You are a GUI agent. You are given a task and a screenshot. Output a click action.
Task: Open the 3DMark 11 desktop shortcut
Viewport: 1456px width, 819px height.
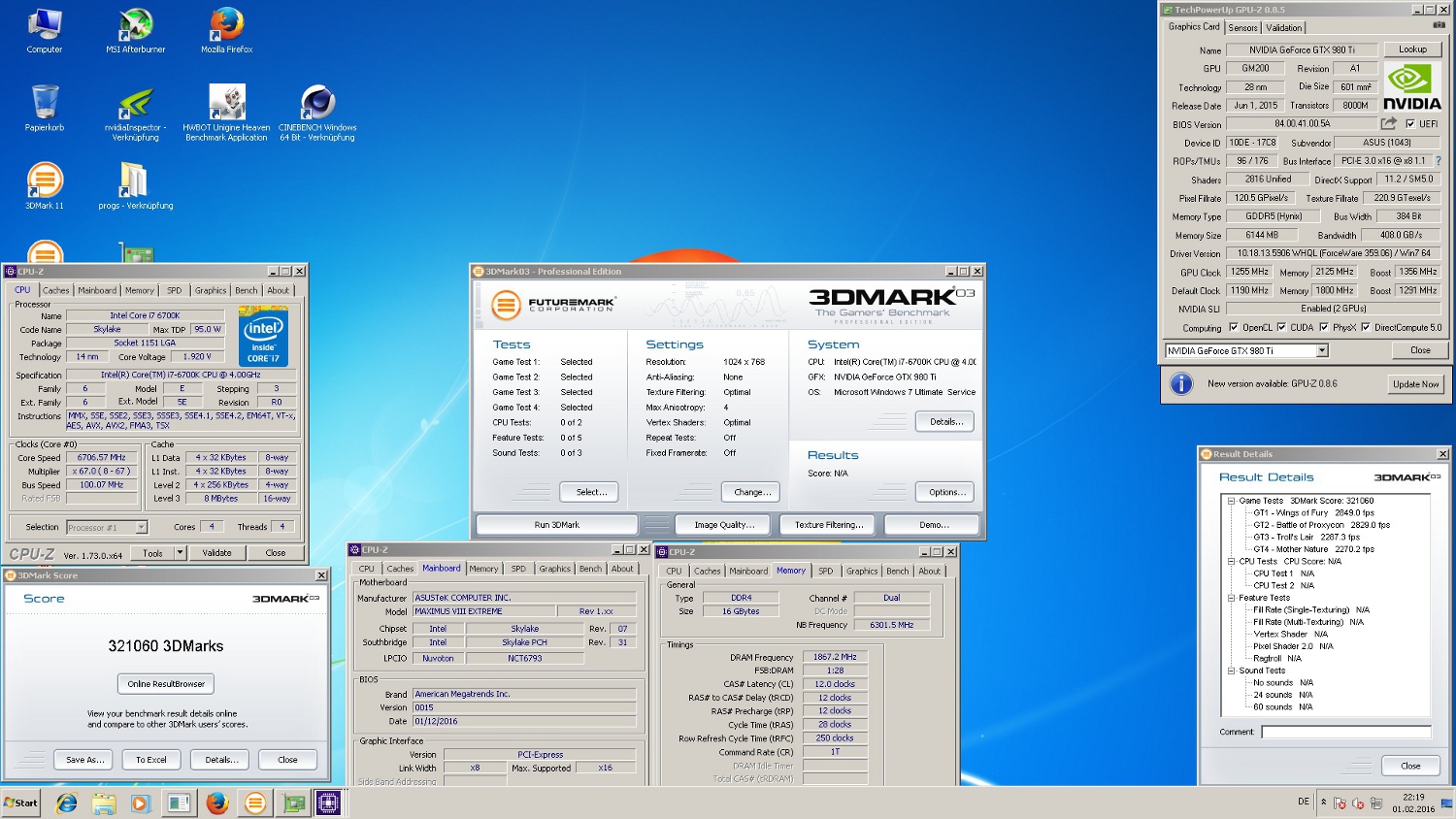tap(45, 185)
